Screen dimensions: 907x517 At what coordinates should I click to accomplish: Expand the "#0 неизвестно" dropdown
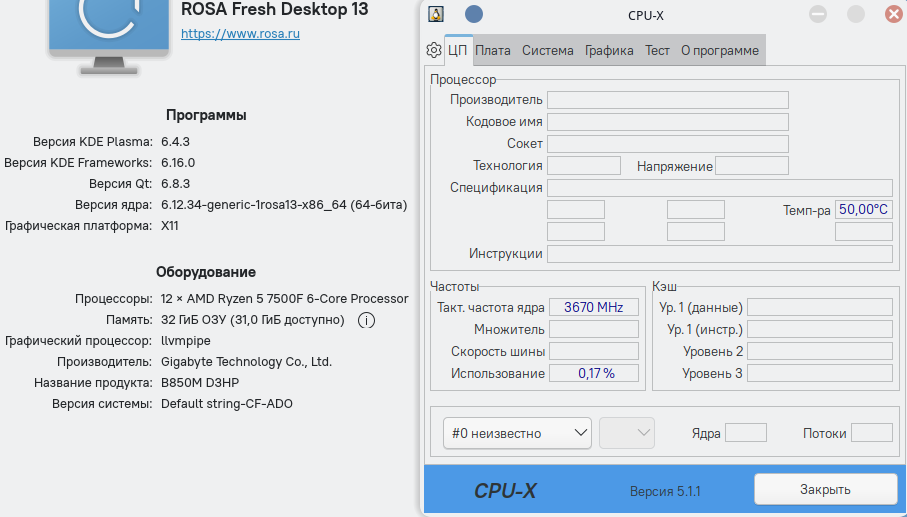[x=518, y=433]
